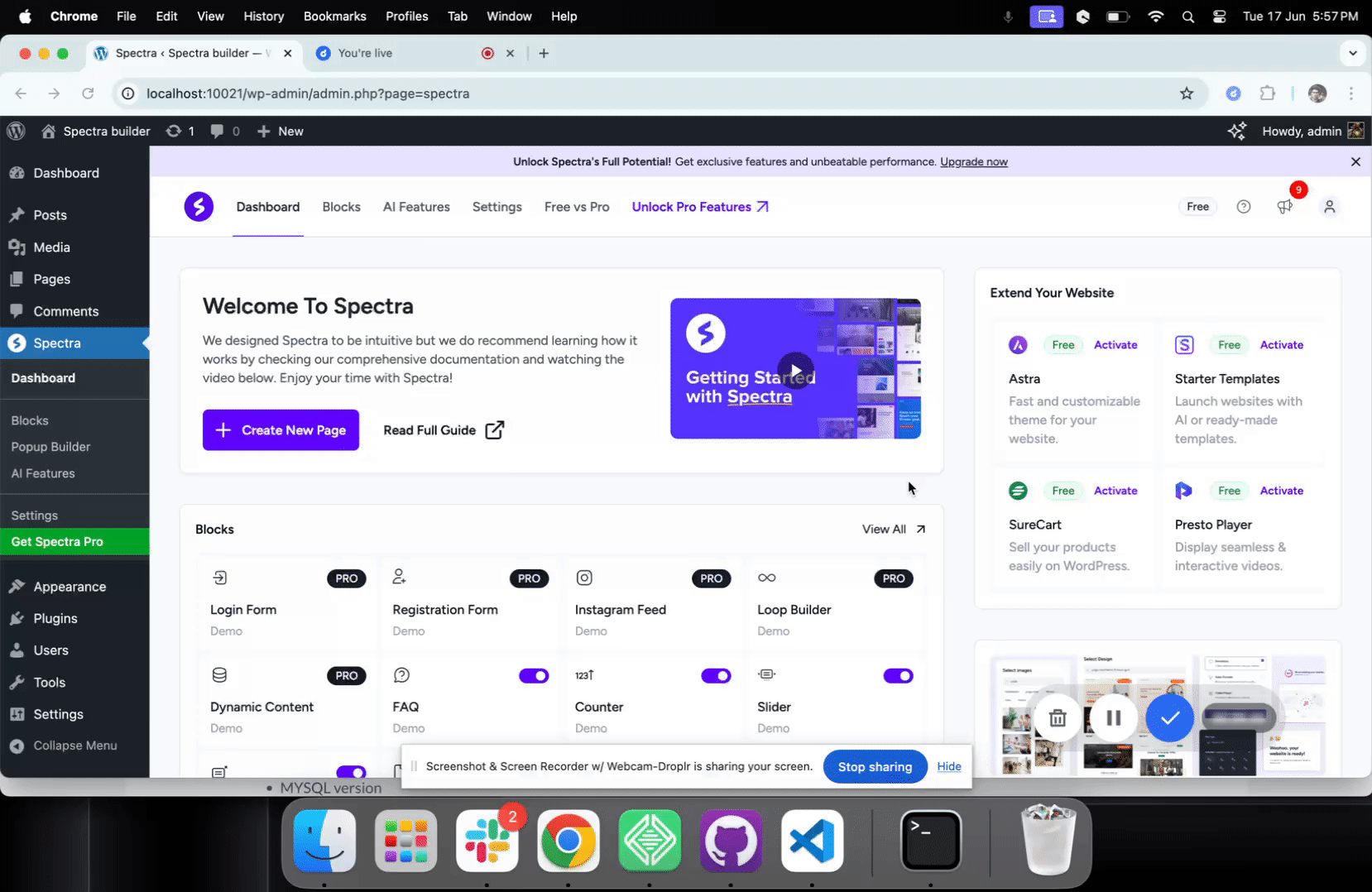Open the Chrome three-dot menu
Viewport: 1372px width, 892px height.
(1351, 94)
